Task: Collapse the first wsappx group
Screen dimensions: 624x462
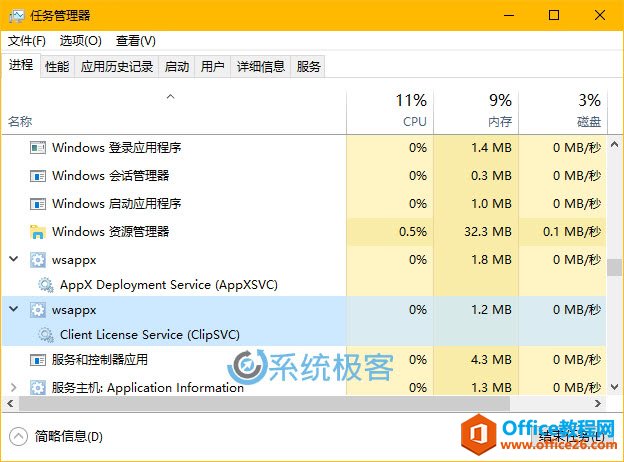Action: (14, 259)
